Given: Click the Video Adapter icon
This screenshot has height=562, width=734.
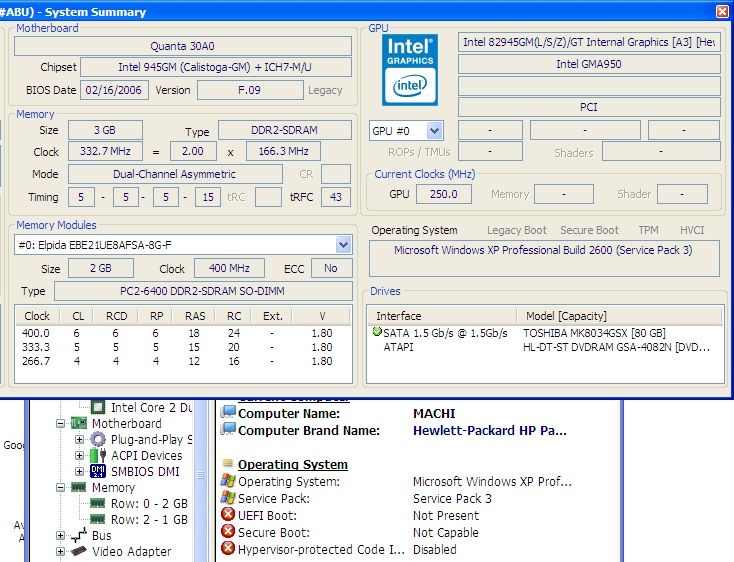Looking at the screenshot, I should pyautogui.click(x=79, y=551).
